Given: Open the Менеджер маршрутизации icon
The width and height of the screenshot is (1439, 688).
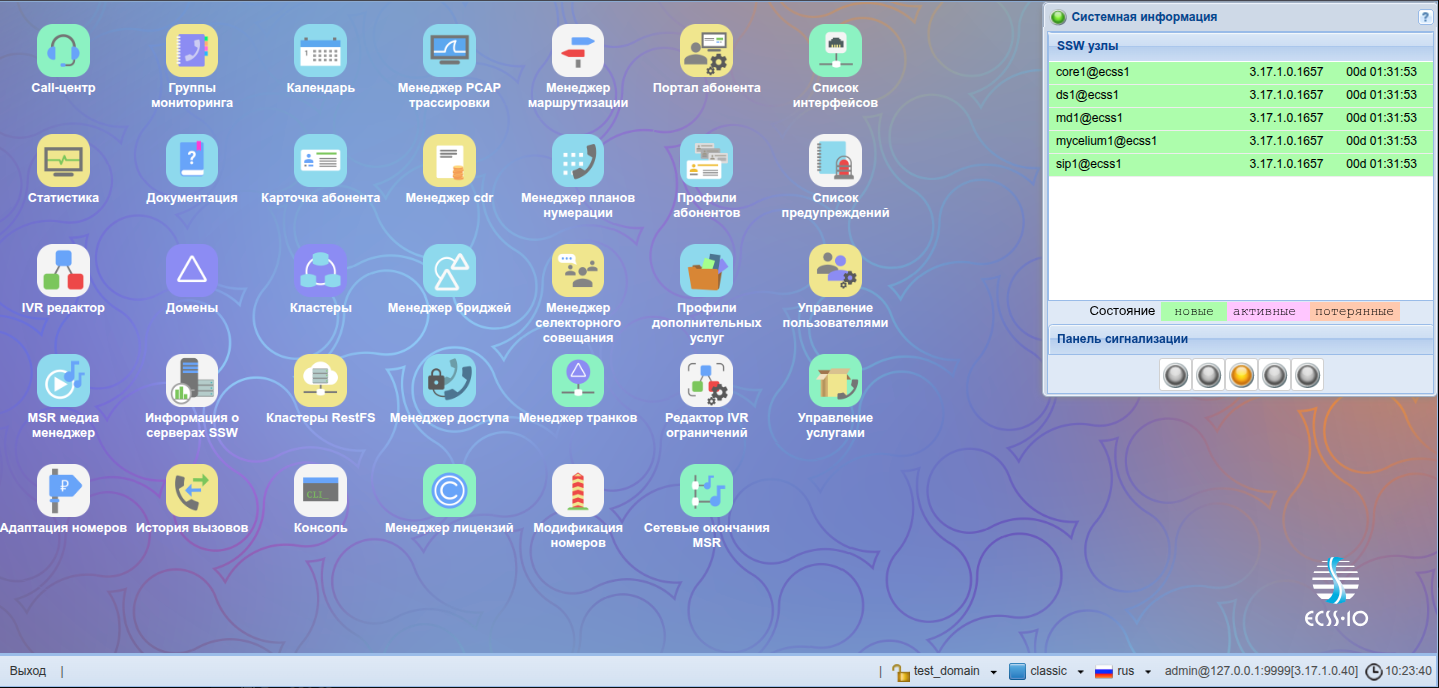Looking at the screenshot, I should click(578, 51).
